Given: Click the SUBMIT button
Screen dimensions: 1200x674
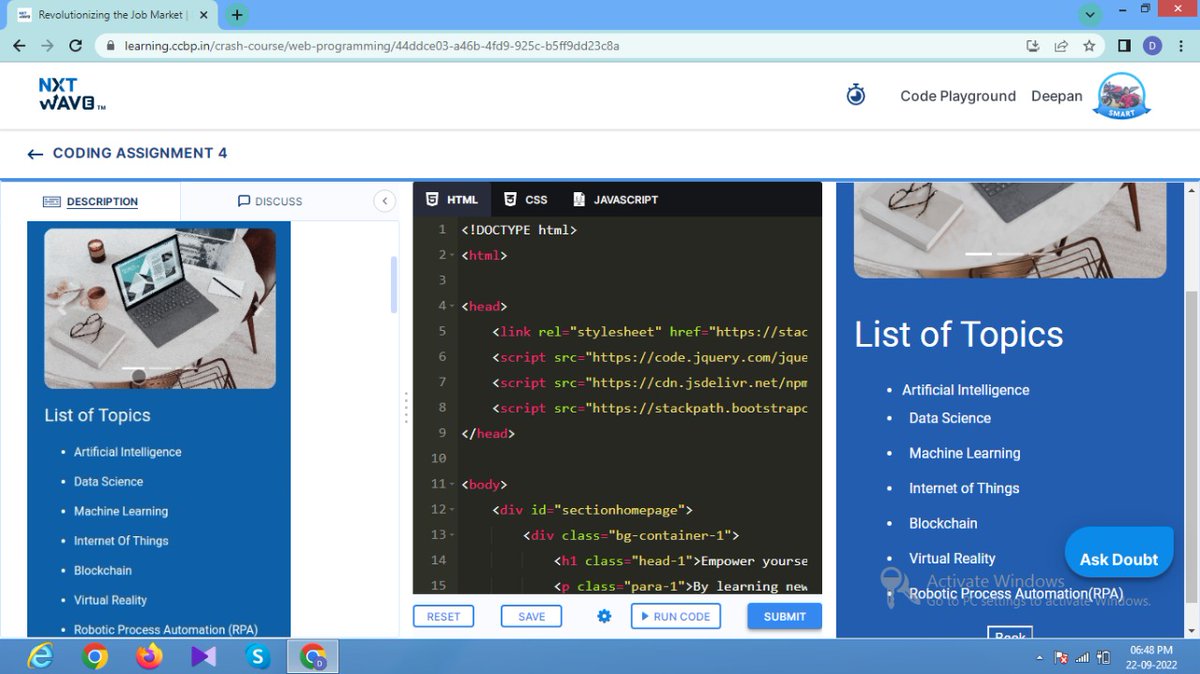Looking at the screenshot, I should click(x=784, y=616).
